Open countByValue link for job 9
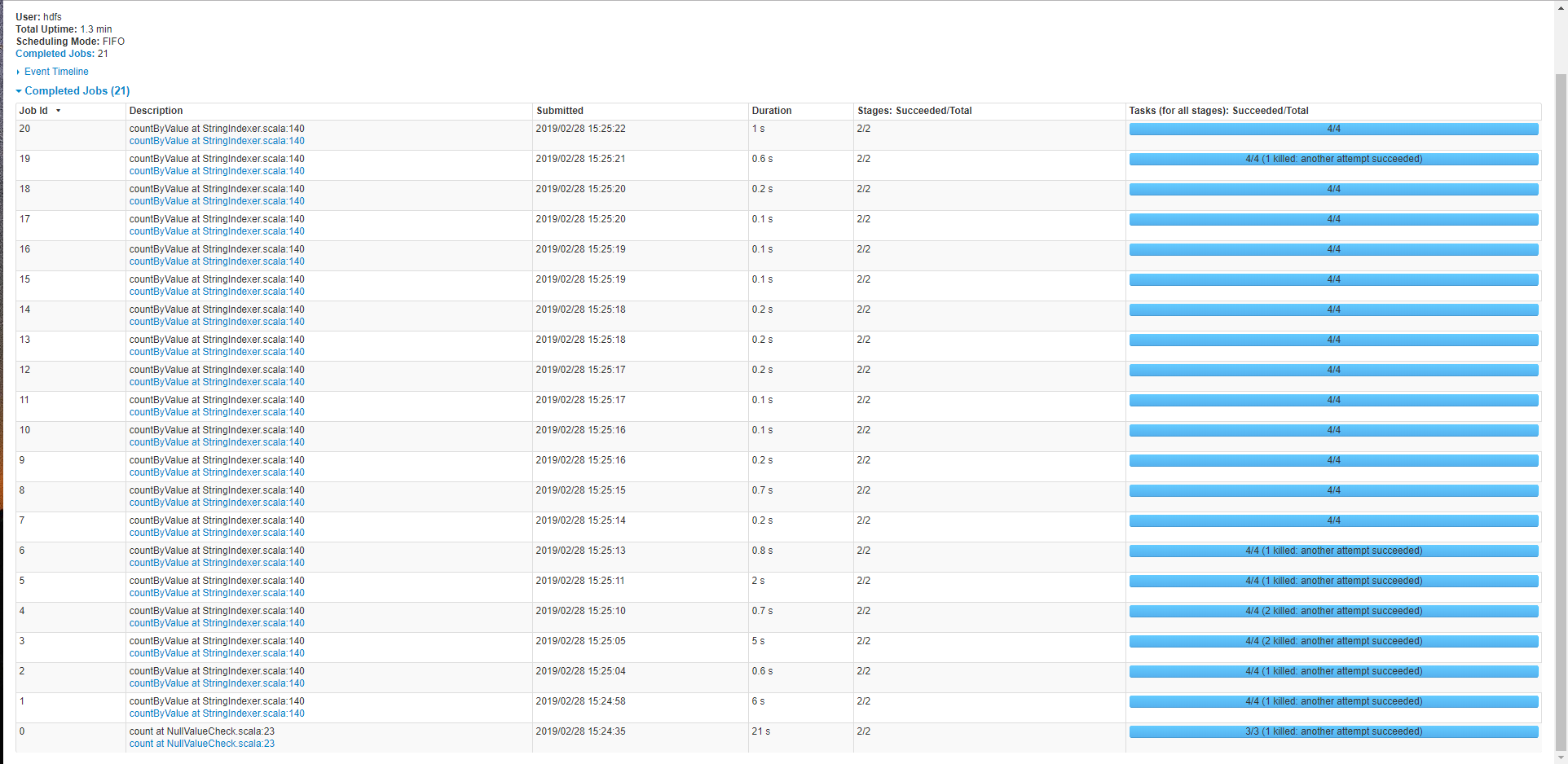 coord(217,472)
